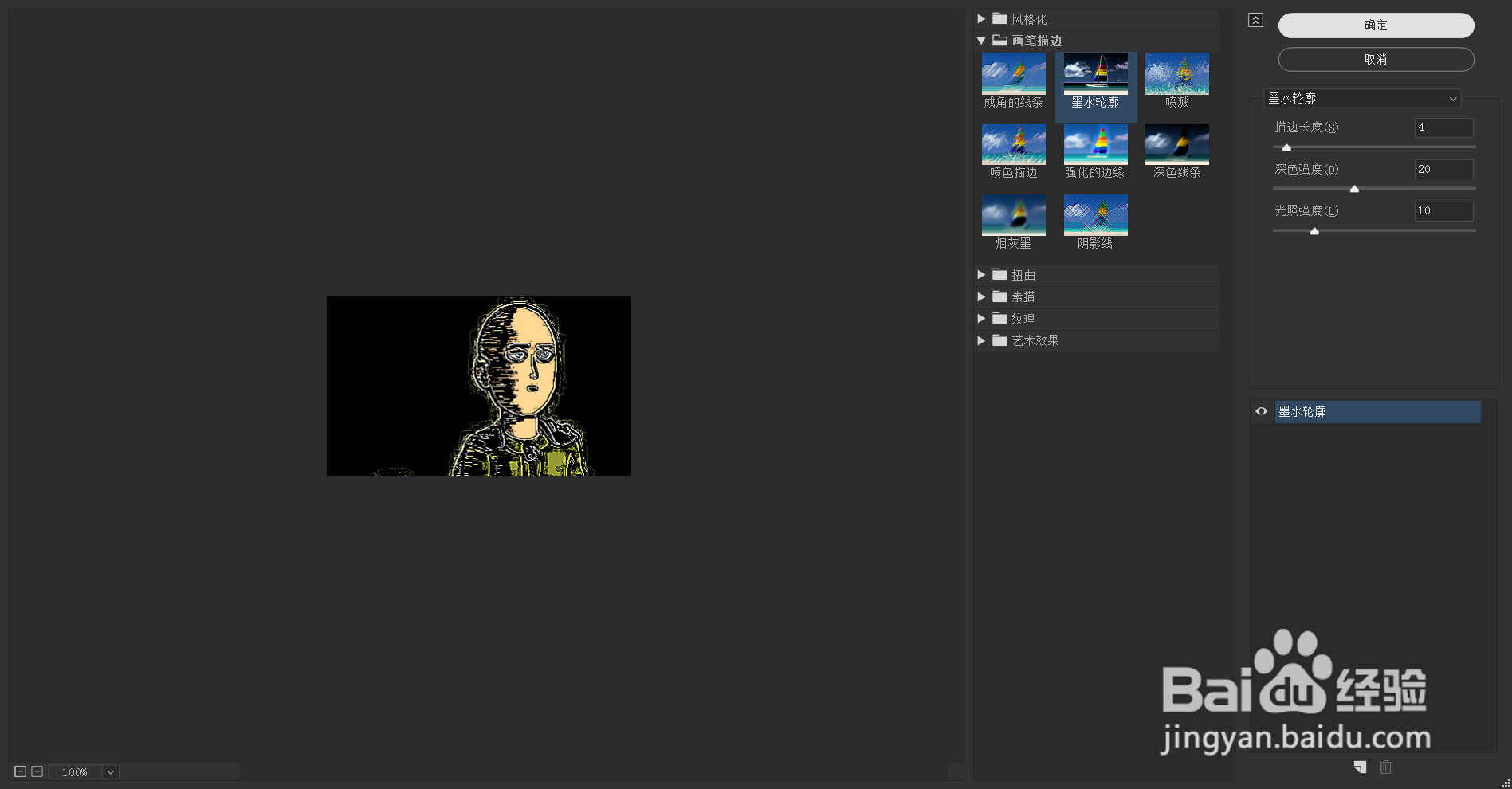The height and width of the screenshot is (789, 1512).
Task: Select the 阴影线 filter thumbnail
Action: click(1095, 215)
